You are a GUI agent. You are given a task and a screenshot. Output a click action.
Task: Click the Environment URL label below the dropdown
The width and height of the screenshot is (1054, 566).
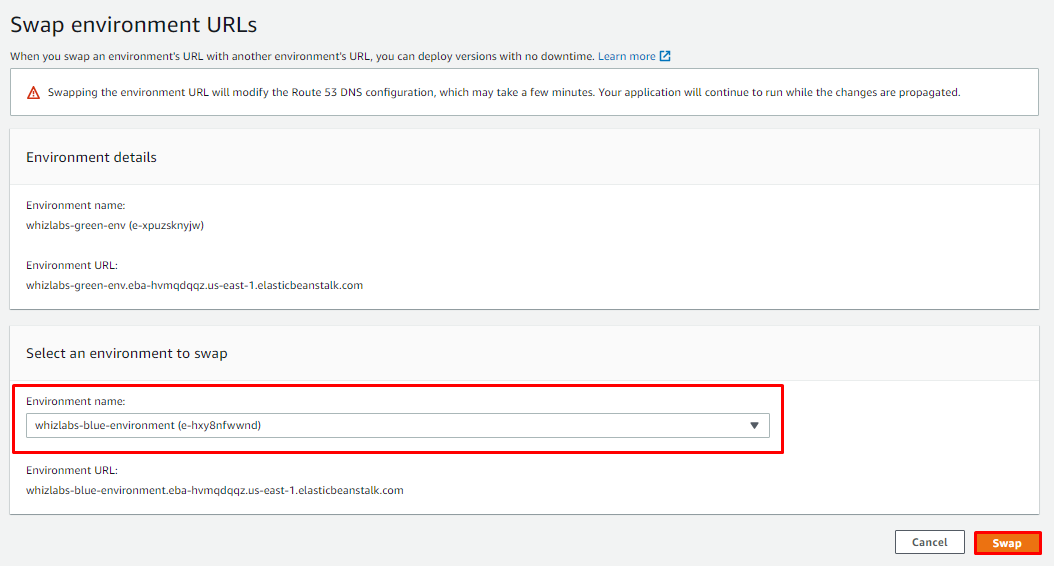point(72,471)
